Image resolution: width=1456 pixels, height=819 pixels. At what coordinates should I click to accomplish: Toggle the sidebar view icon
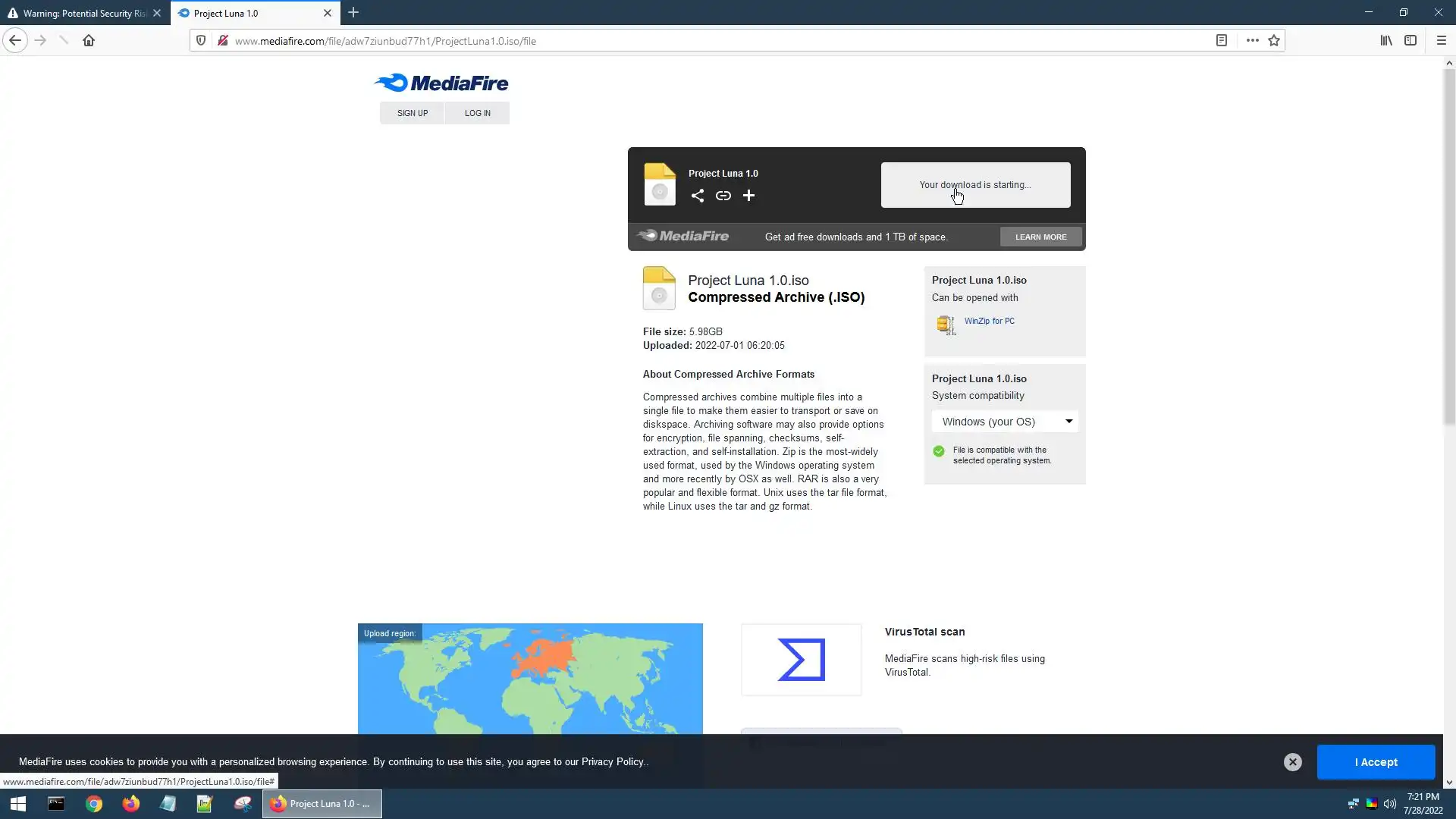pyautogui.click(x=1410, y=40)
